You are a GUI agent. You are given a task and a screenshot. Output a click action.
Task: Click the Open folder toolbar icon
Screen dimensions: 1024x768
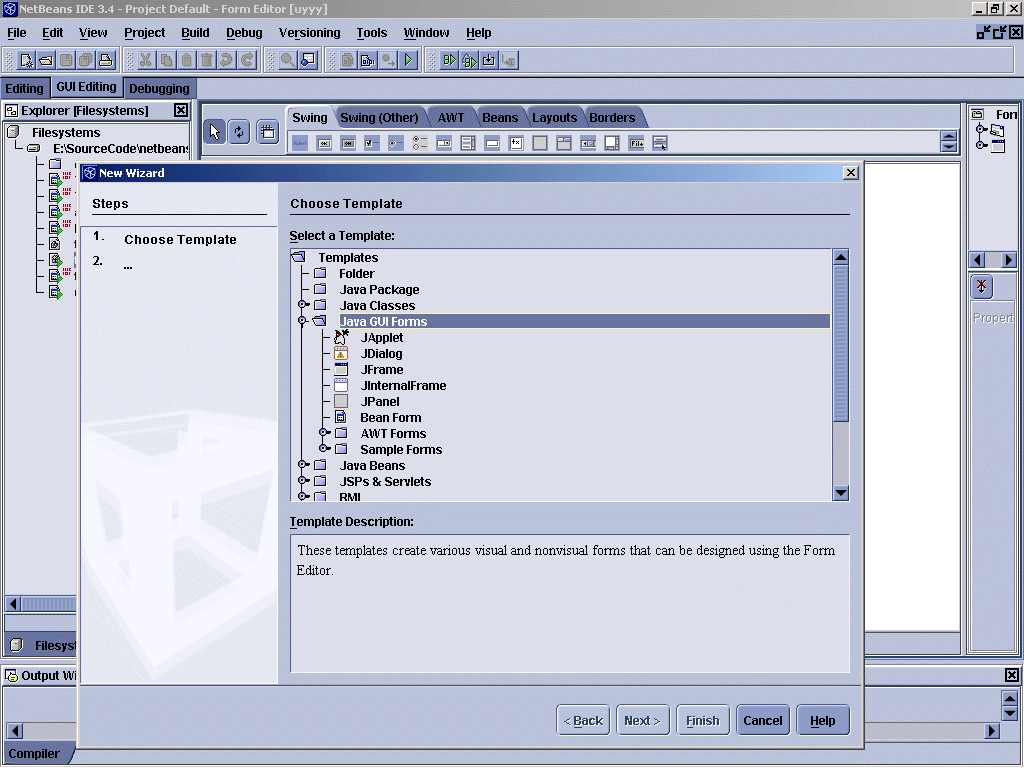[x=46, y=61]
